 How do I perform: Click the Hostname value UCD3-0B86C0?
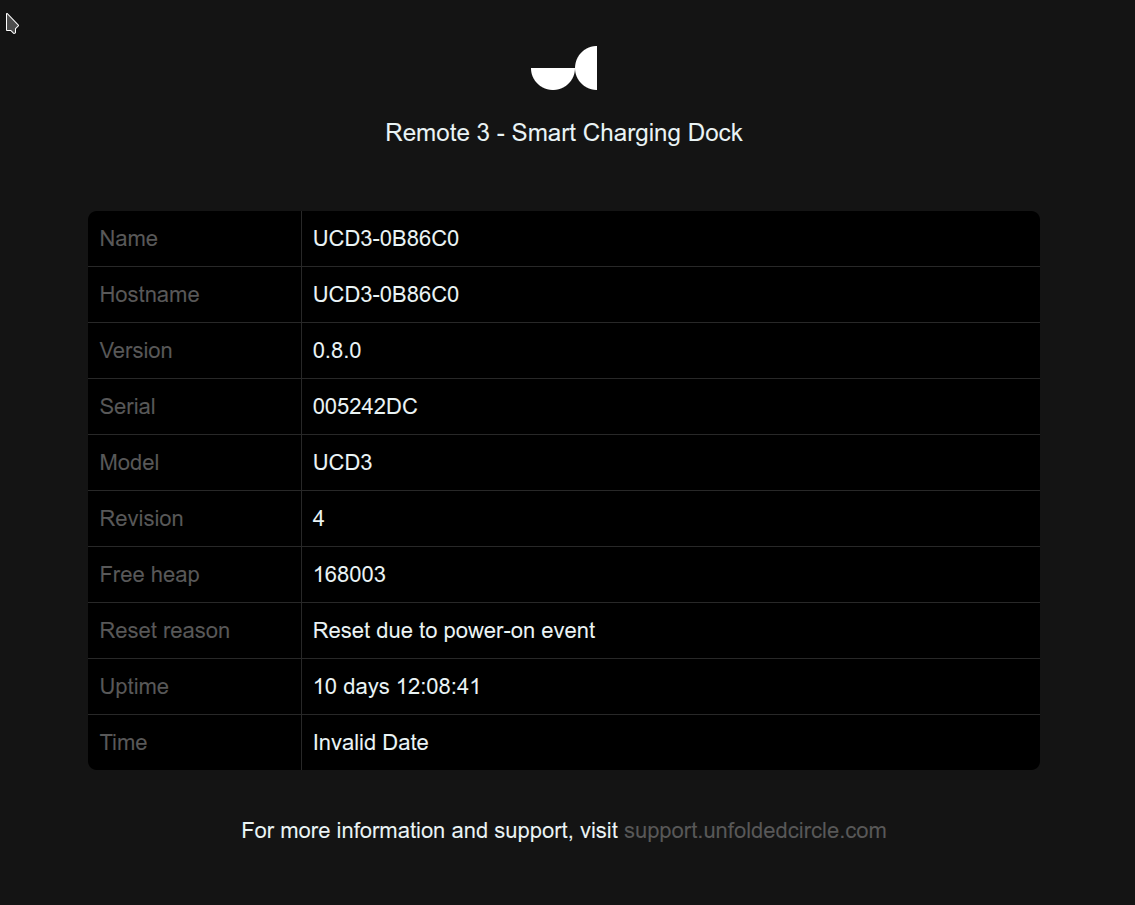click(386, 295)
